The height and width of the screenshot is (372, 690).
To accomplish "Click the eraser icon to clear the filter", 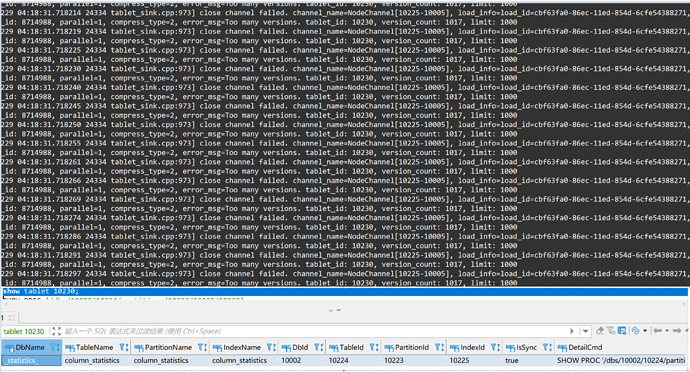I will 600,331.
